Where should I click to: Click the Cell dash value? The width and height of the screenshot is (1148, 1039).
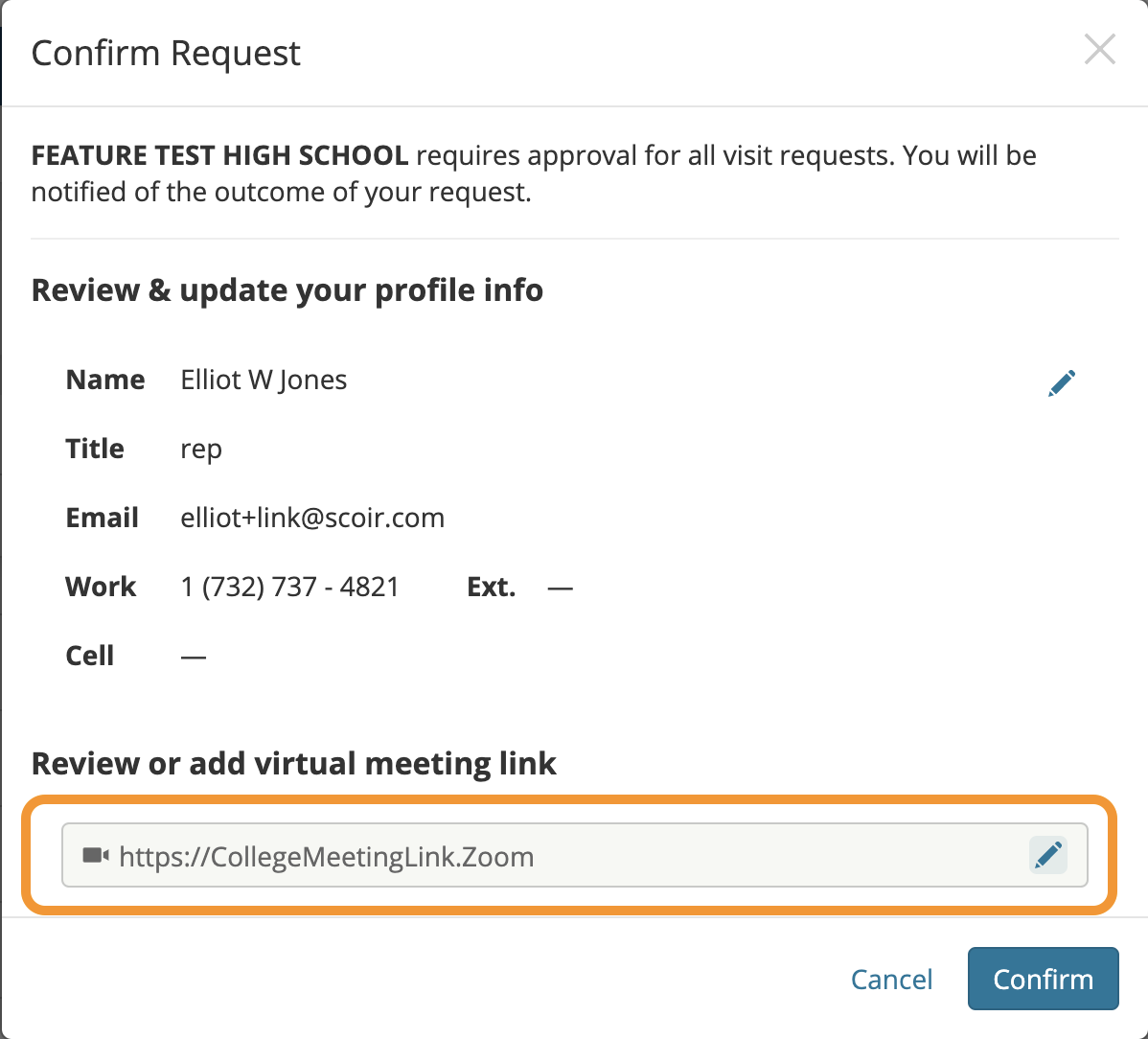pos(194,657)
